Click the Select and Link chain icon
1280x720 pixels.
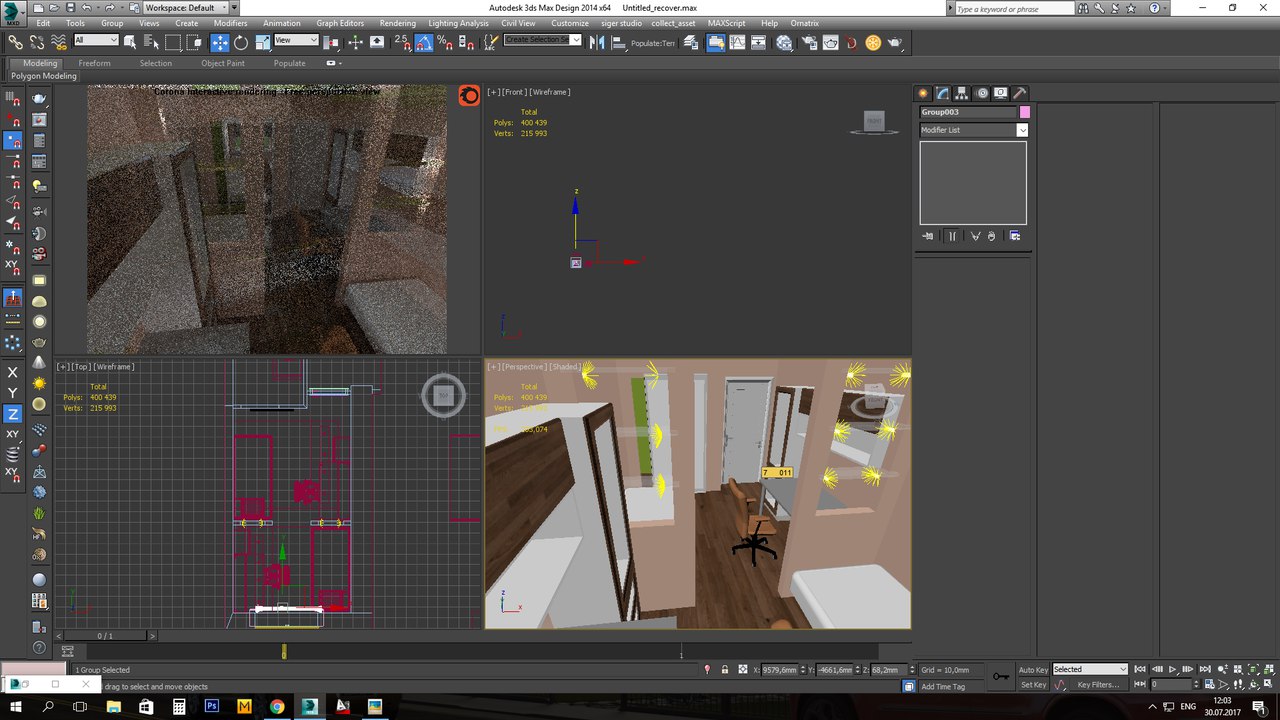click(x=15, y=42)
